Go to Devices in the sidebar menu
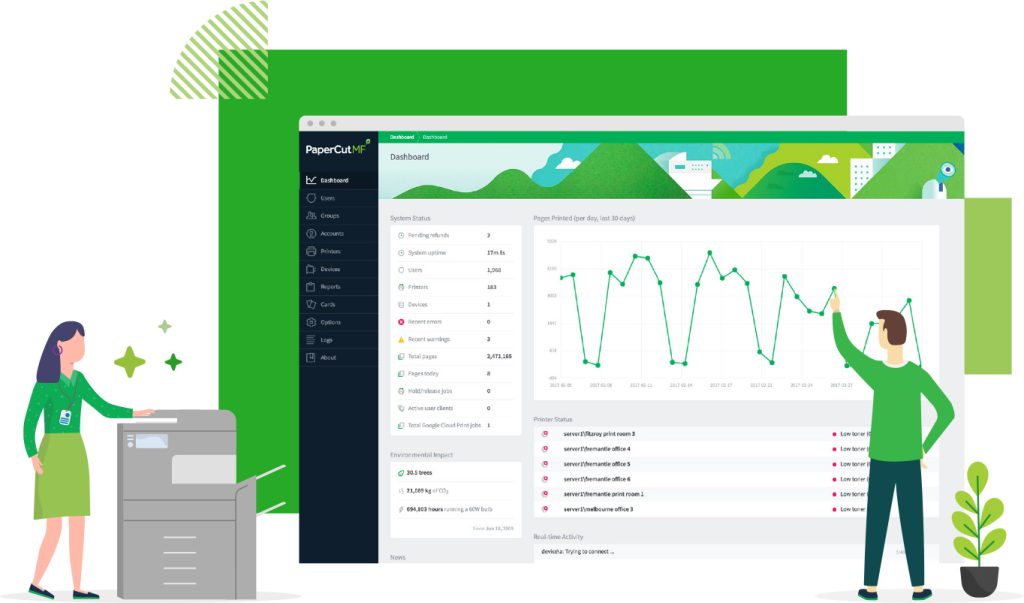Image resolution: width=1024 pixels, height=603 pixels. click(330, 269)
